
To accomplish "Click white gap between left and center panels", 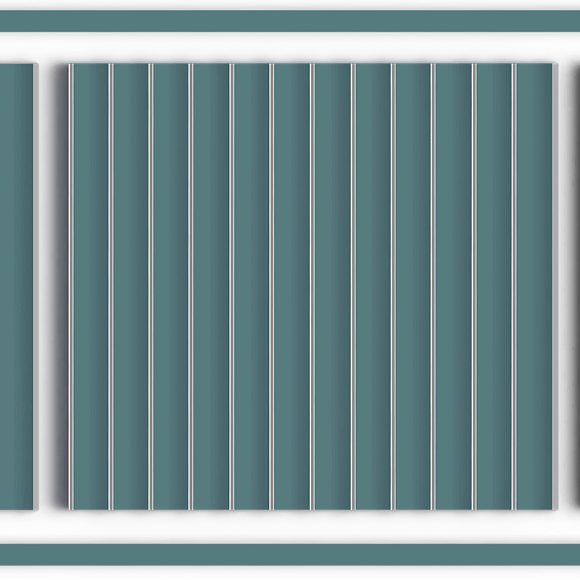I will point(51,287).
